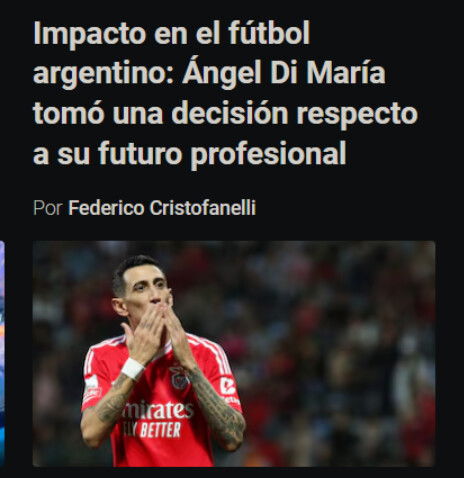Click "Impacto en el fútbol" headline line
This screenshot has width=464, height=478.
point(172,33)
